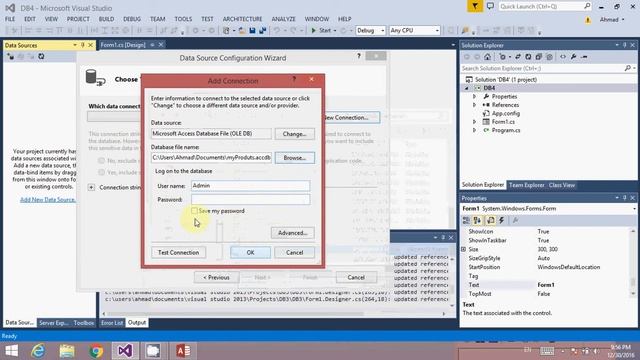Click the help question mark in Add Connection dialog

[x=294, y=79]
